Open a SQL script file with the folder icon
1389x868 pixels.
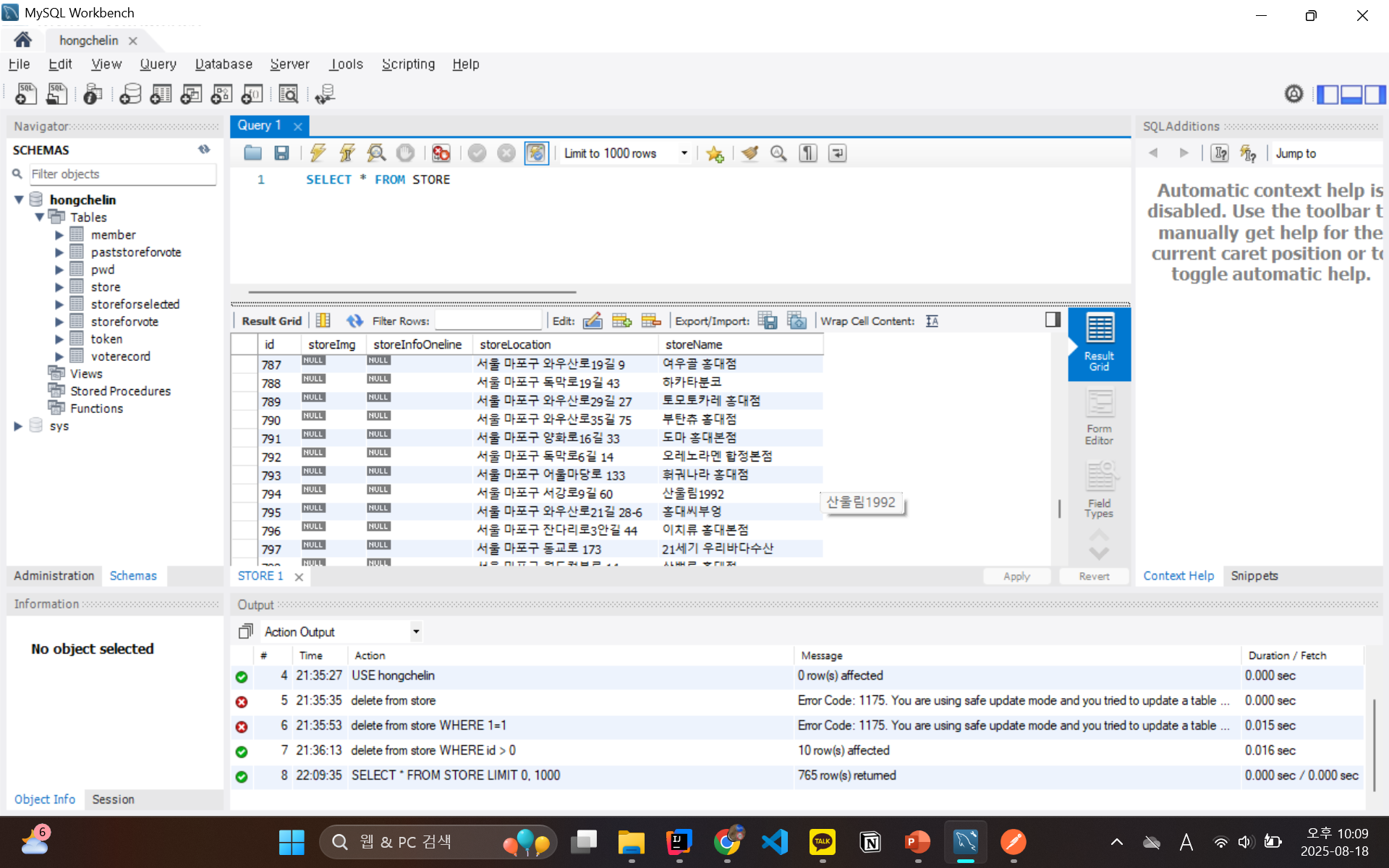point(252,153)
